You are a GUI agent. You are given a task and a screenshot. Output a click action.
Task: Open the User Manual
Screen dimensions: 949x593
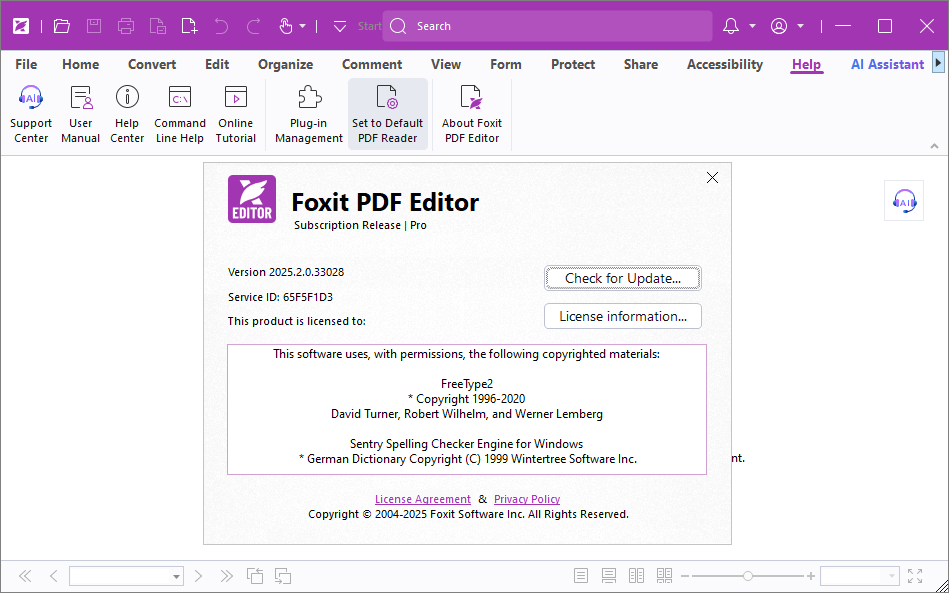(80, 114)
